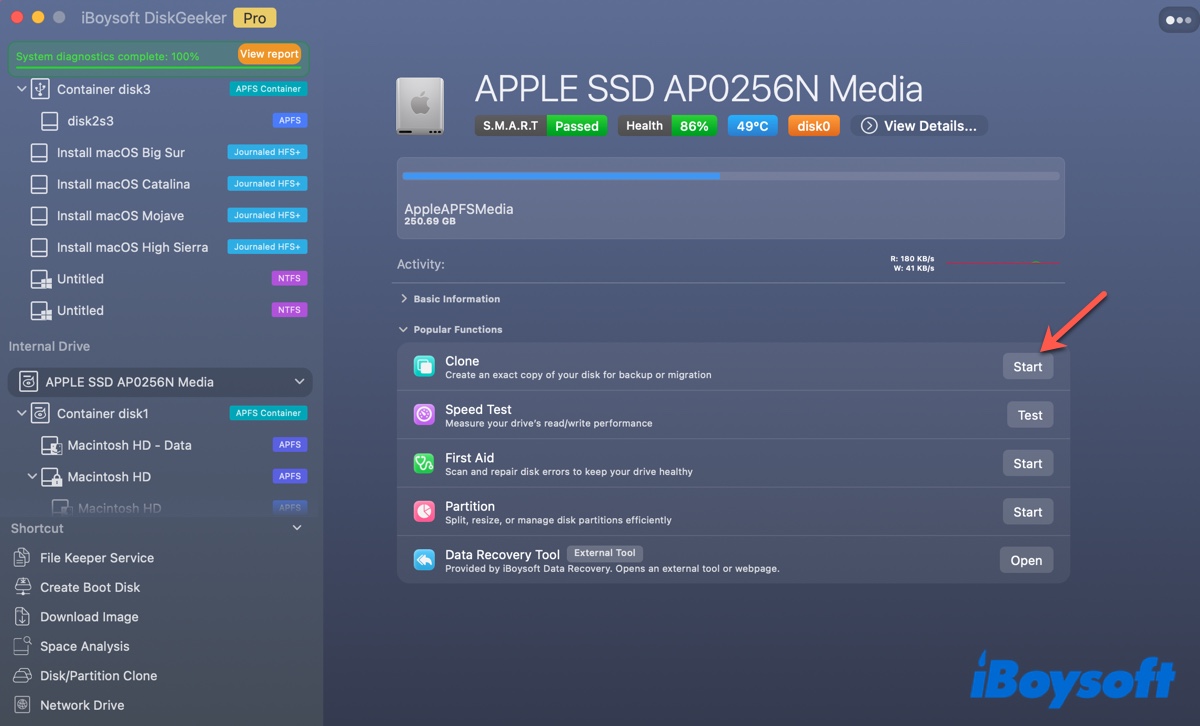The height and width of the screenshot is (726, 1200).
Task: Click the S.M.A.R.T Passed status badge
Action: pyautogui.click(x=541, y=126)
